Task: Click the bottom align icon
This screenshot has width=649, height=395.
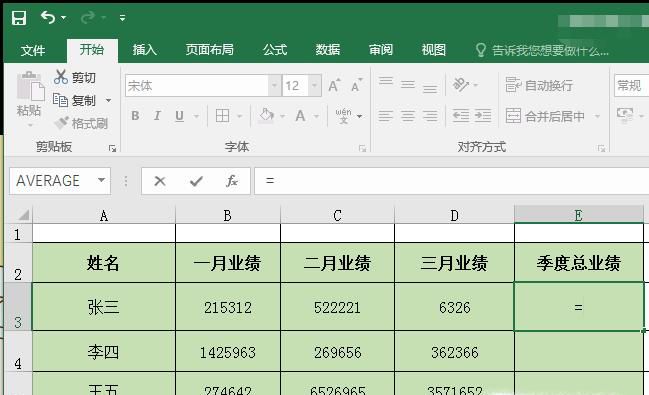Action: point(430,88)
